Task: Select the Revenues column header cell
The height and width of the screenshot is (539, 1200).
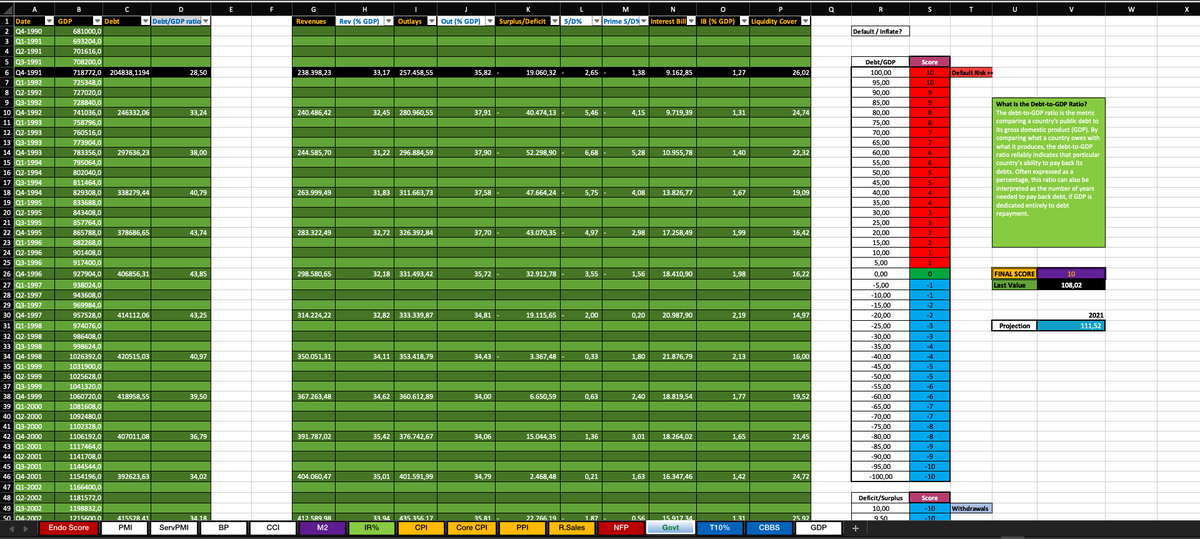Action: (x=314, y=21)
